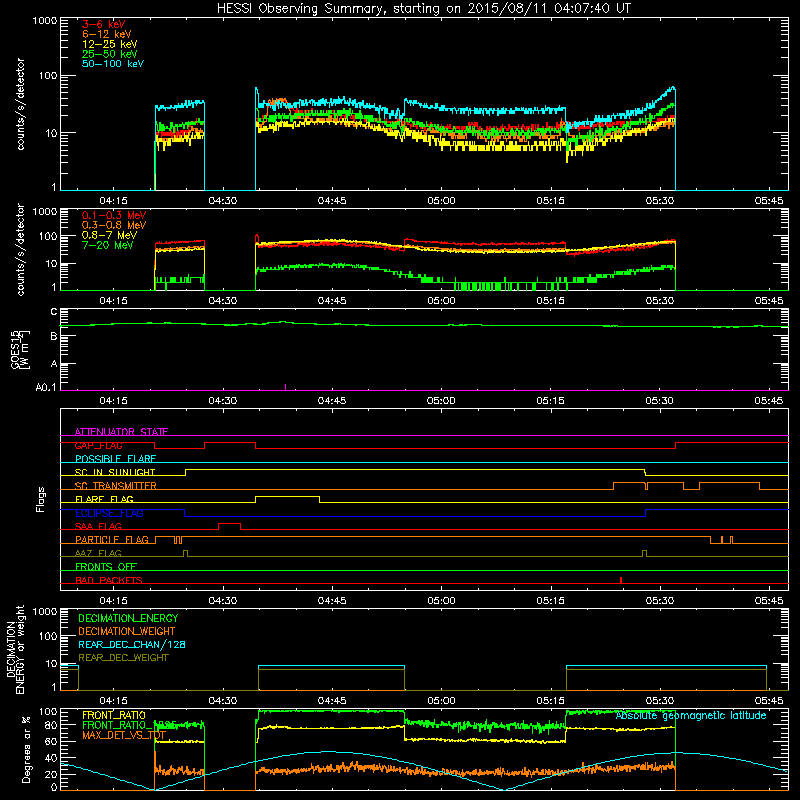Click the Degrees or % axis label
800x800 pixels.
[26, 748]
